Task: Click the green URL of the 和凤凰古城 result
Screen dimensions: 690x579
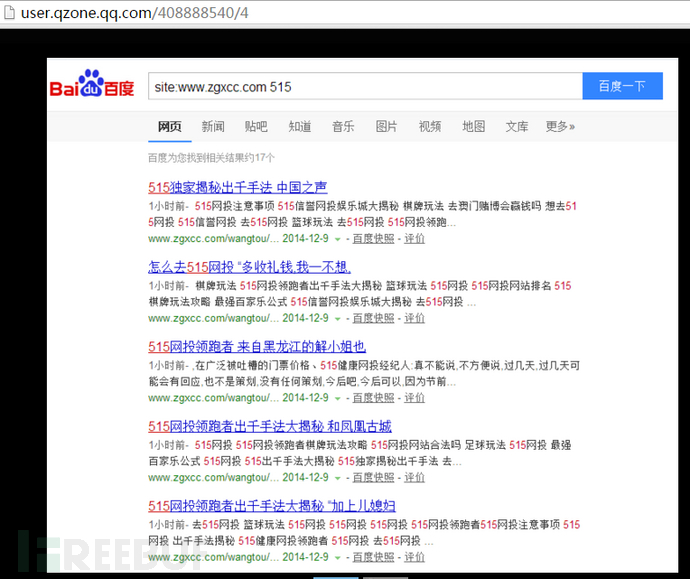Action: point(213,477)
